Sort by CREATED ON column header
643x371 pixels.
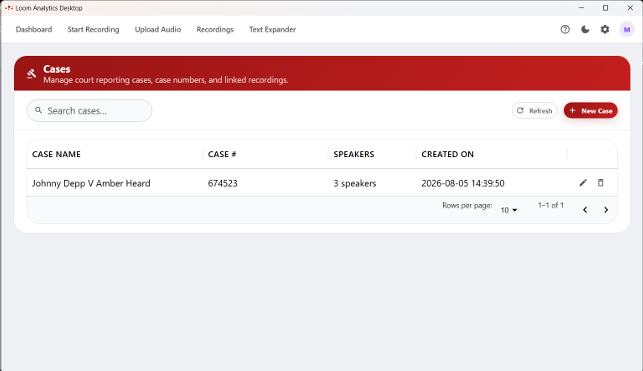tap(447, 154)
